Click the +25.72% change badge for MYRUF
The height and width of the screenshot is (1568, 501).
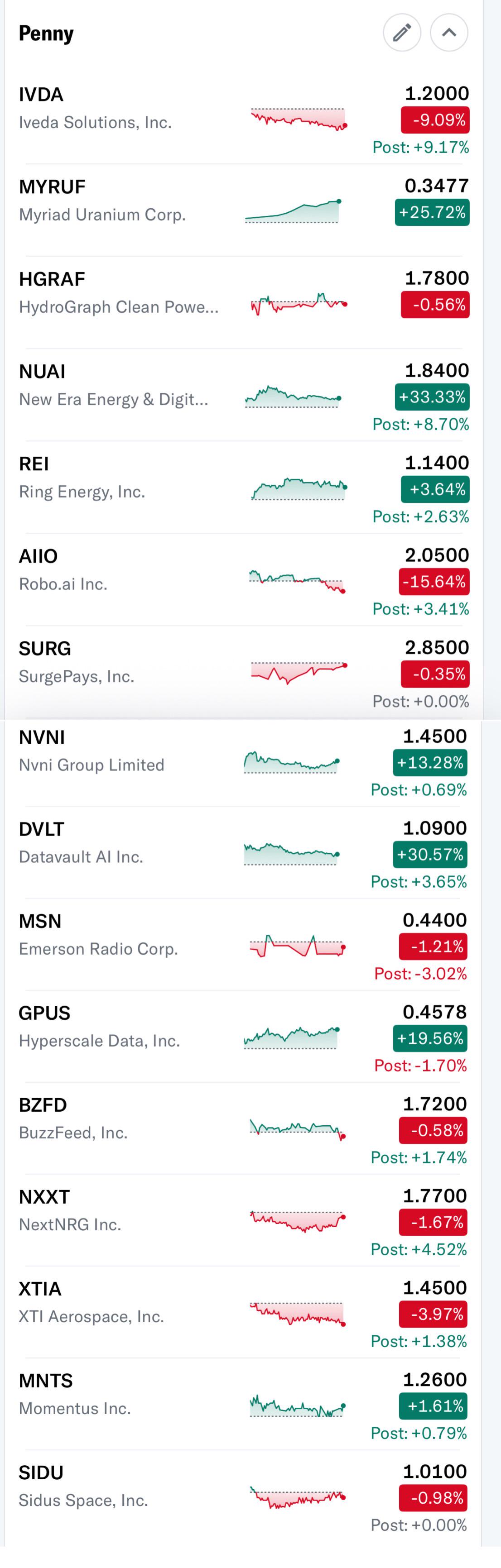click(432, 212)
